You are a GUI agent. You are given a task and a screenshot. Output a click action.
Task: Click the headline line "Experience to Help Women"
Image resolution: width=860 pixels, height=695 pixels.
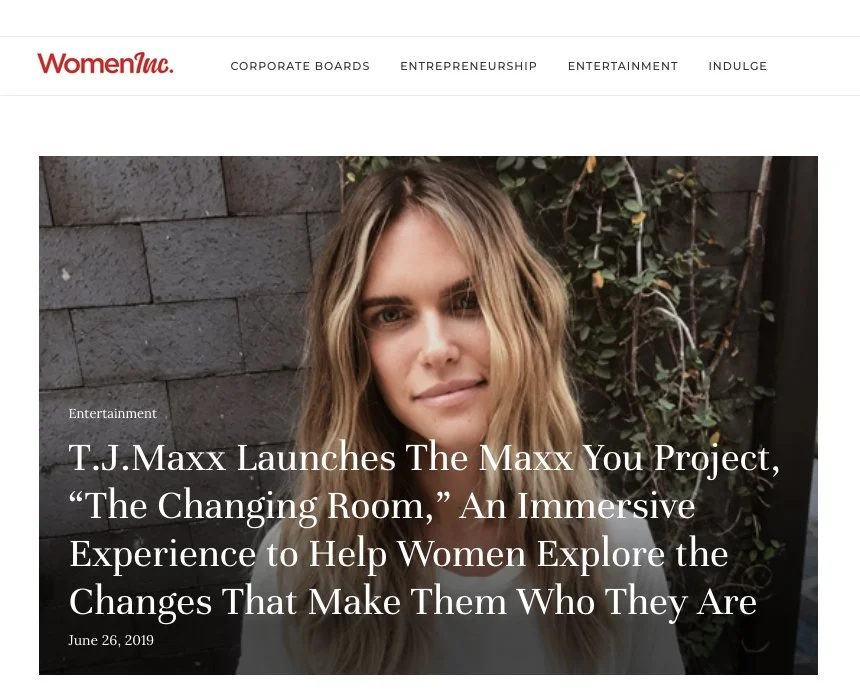[x=399, y=554]
